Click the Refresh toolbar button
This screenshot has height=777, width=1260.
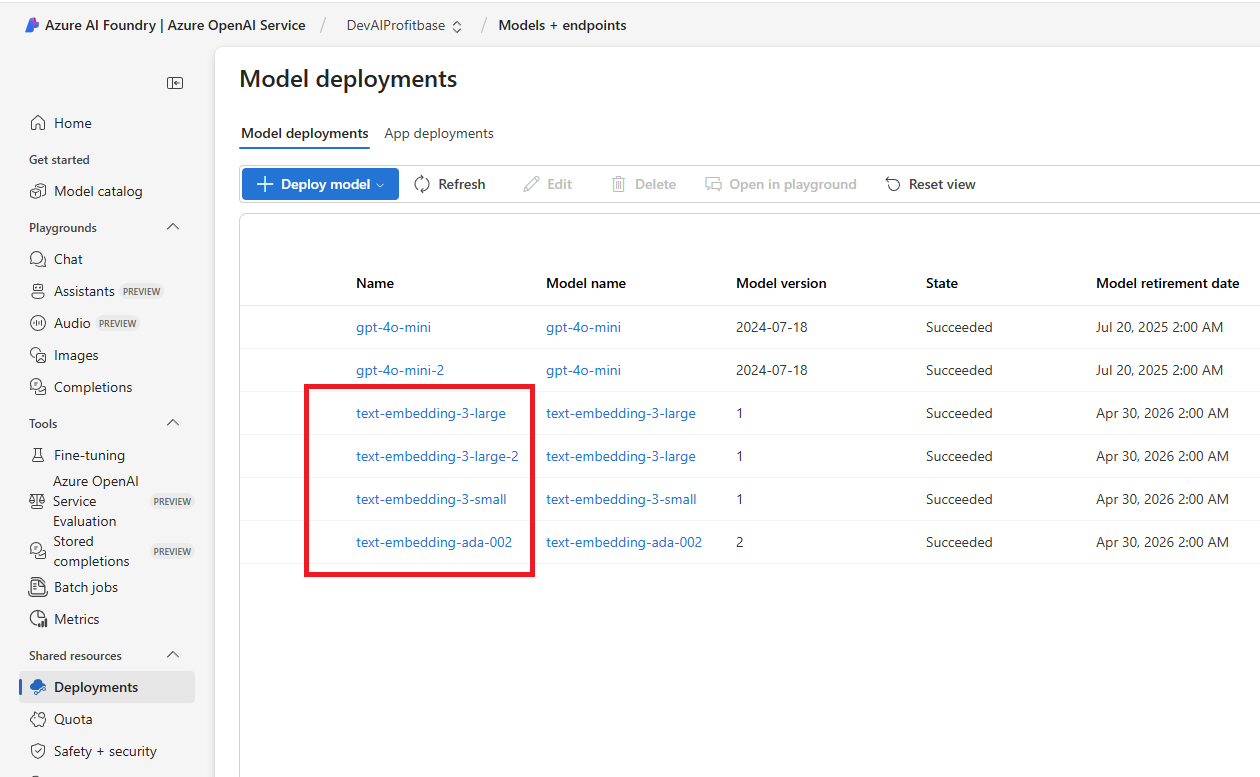[x=449, y=184]
